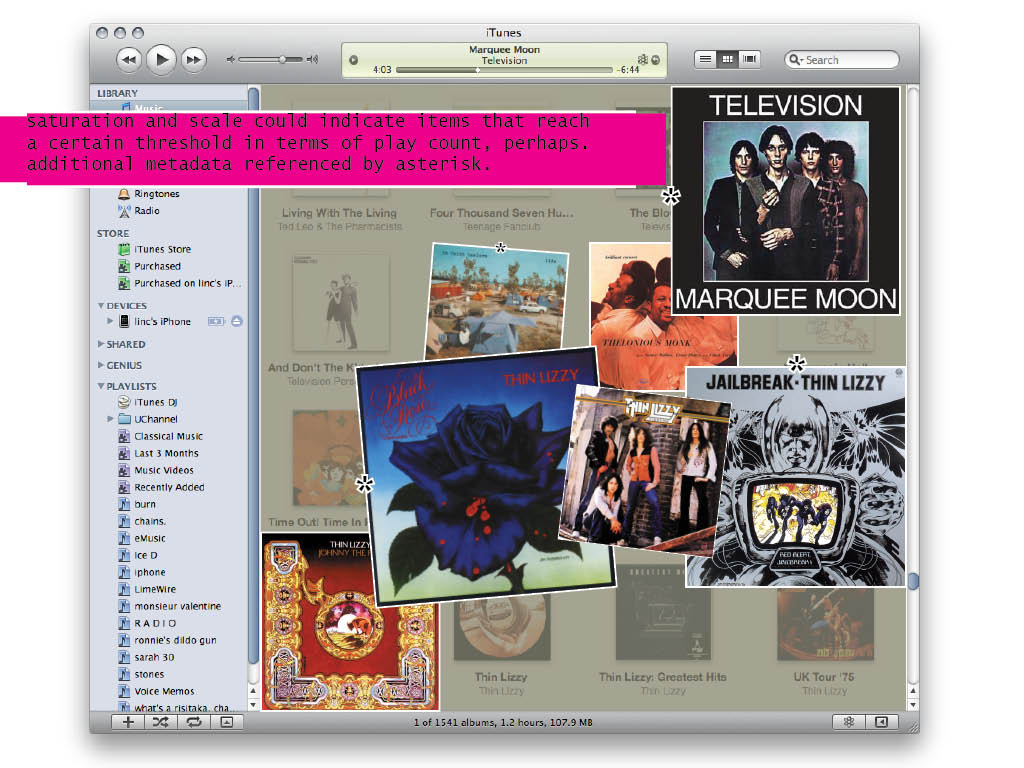Viewport: 1024px width, 768px height.
Task: Toggle shuffle mode
Action: click(x=161, y=722)
